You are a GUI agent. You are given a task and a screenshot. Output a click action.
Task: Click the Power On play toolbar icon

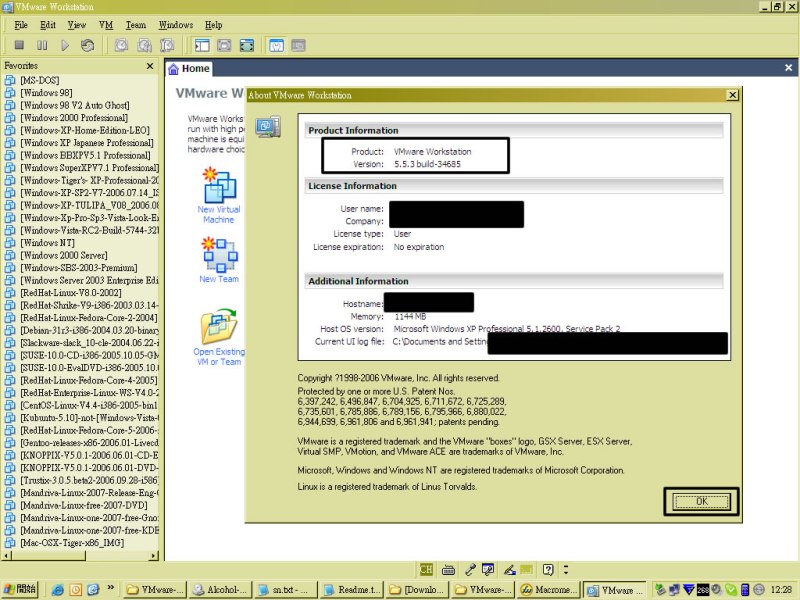pos(65,45)
